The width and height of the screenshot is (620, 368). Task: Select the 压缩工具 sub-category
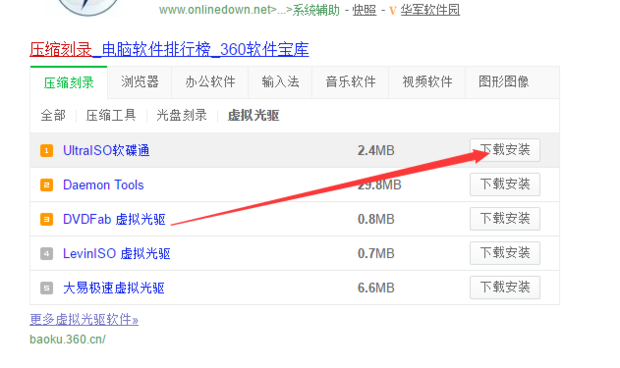[x=111, y=115]
